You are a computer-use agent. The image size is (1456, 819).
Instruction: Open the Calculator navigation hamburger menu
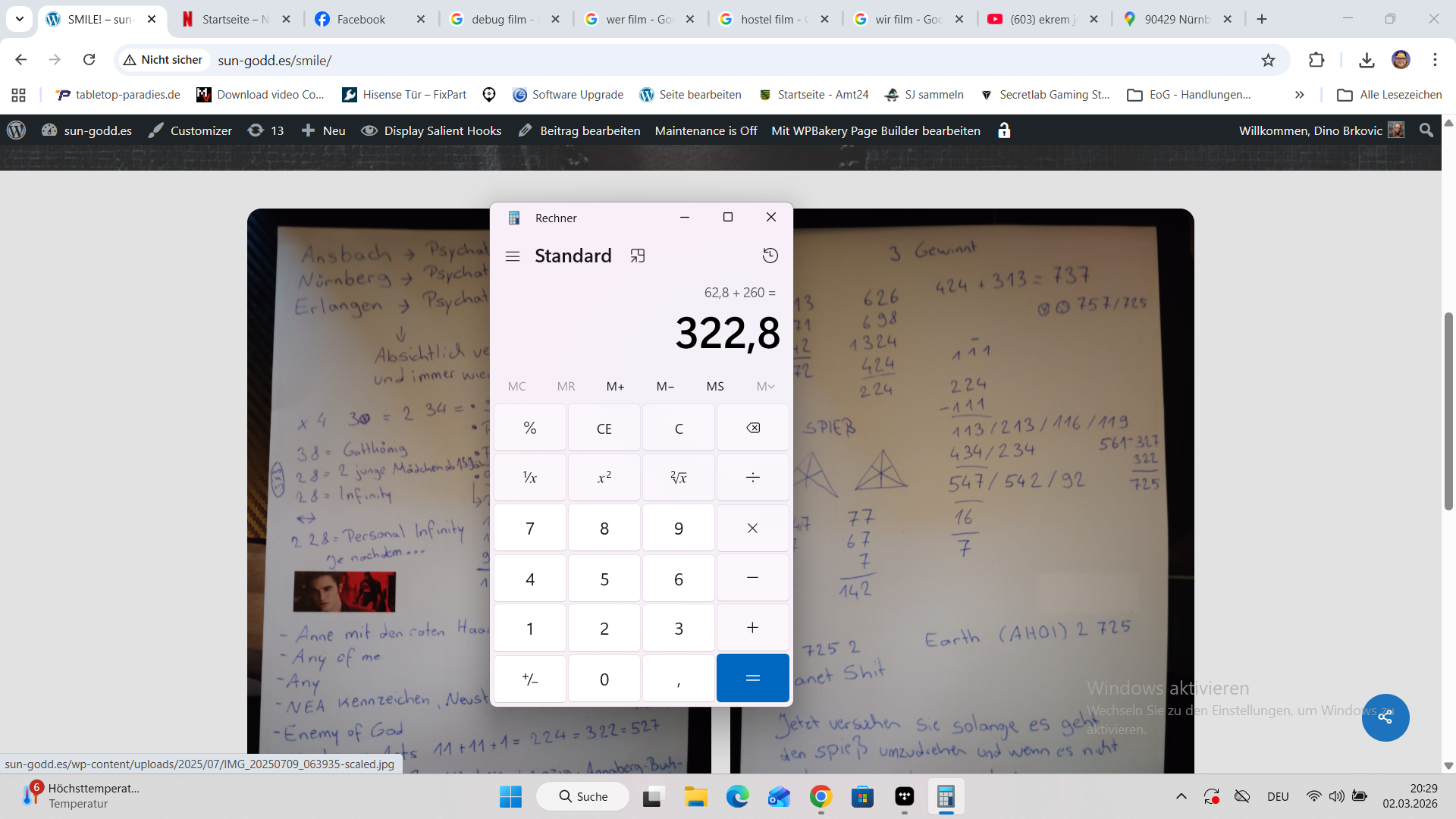tap(513, 256)
